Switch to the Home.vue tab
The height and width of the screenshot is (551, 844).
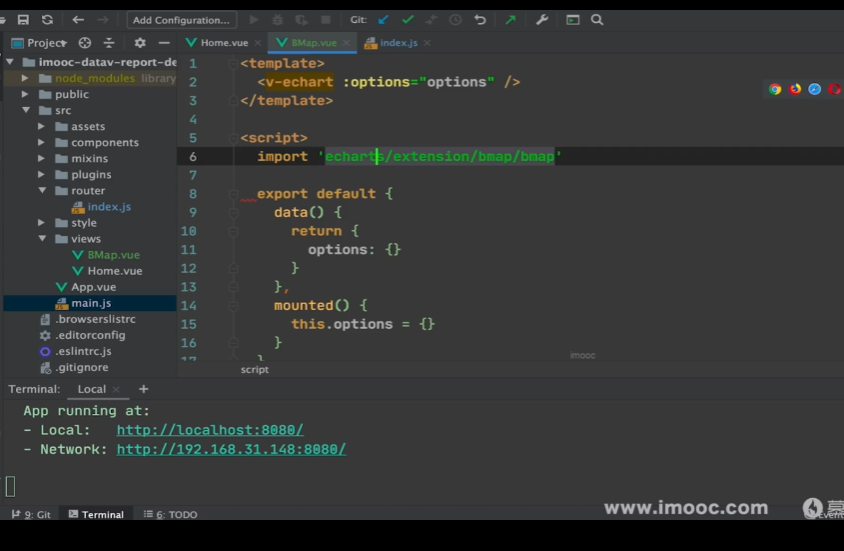click(x=223, y=43)
